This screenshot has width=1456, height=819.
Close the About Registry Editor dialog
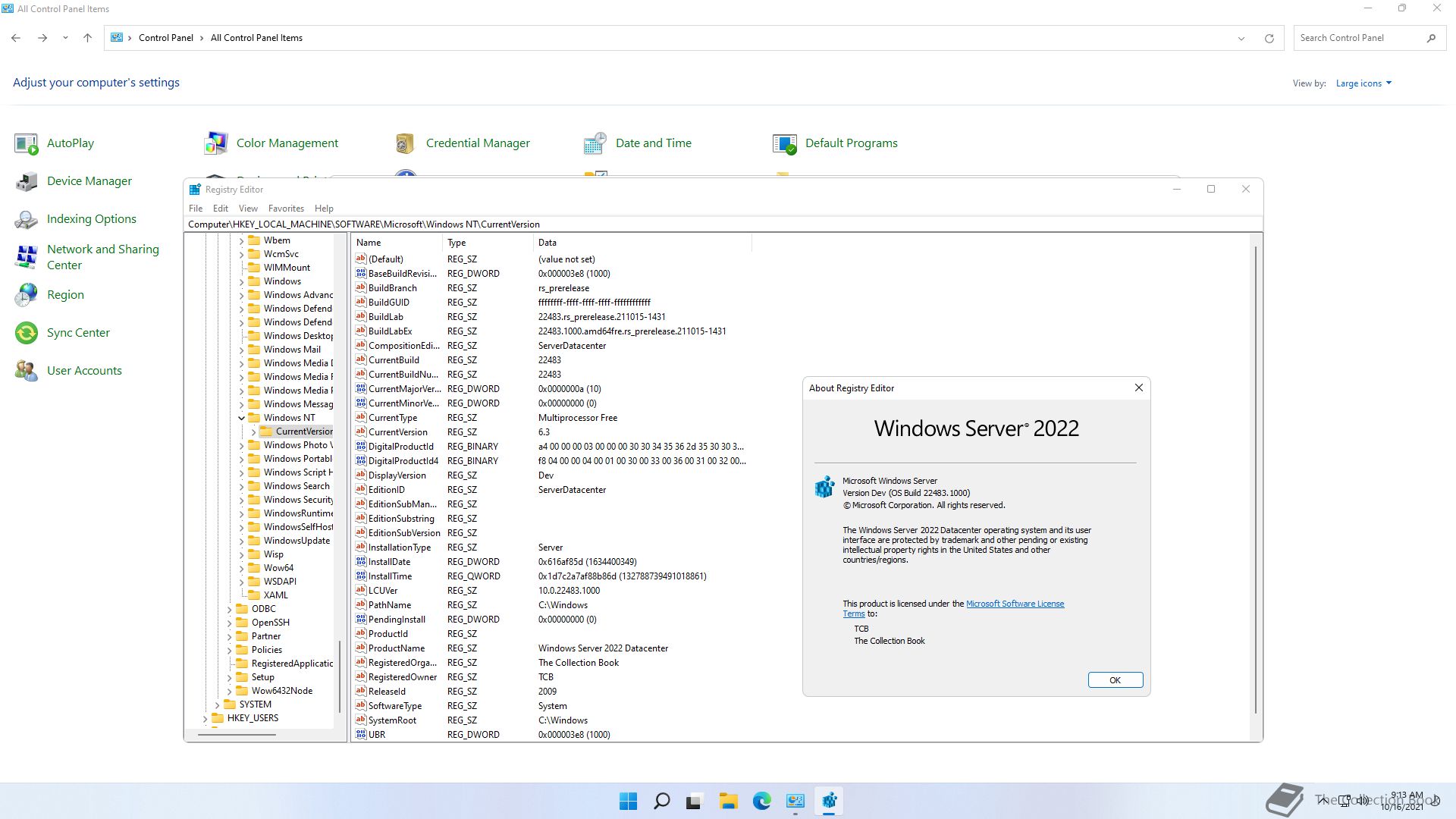click(1138, 388)
